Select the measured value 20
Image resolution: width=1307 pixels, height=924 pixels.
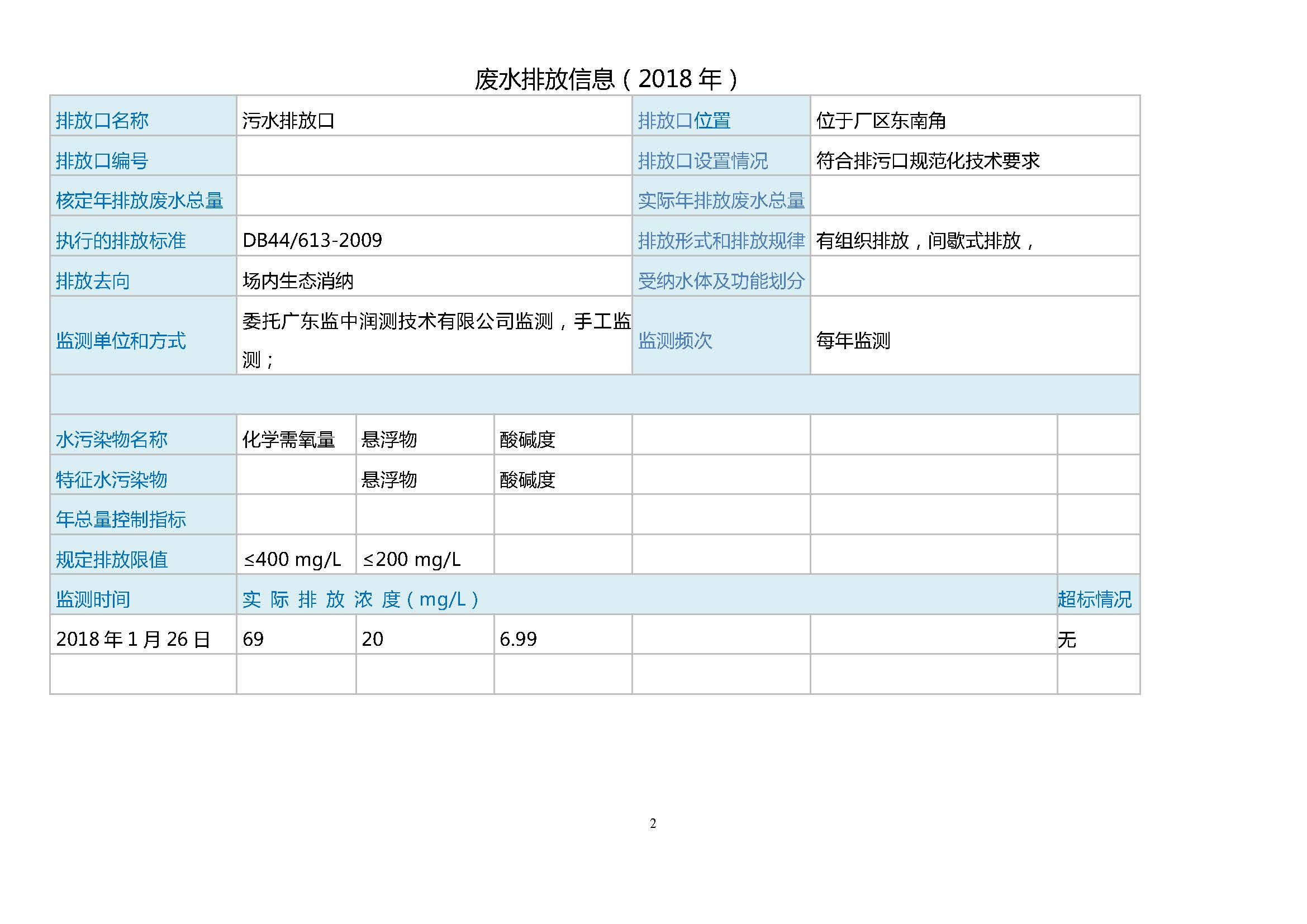click(373, 640)
